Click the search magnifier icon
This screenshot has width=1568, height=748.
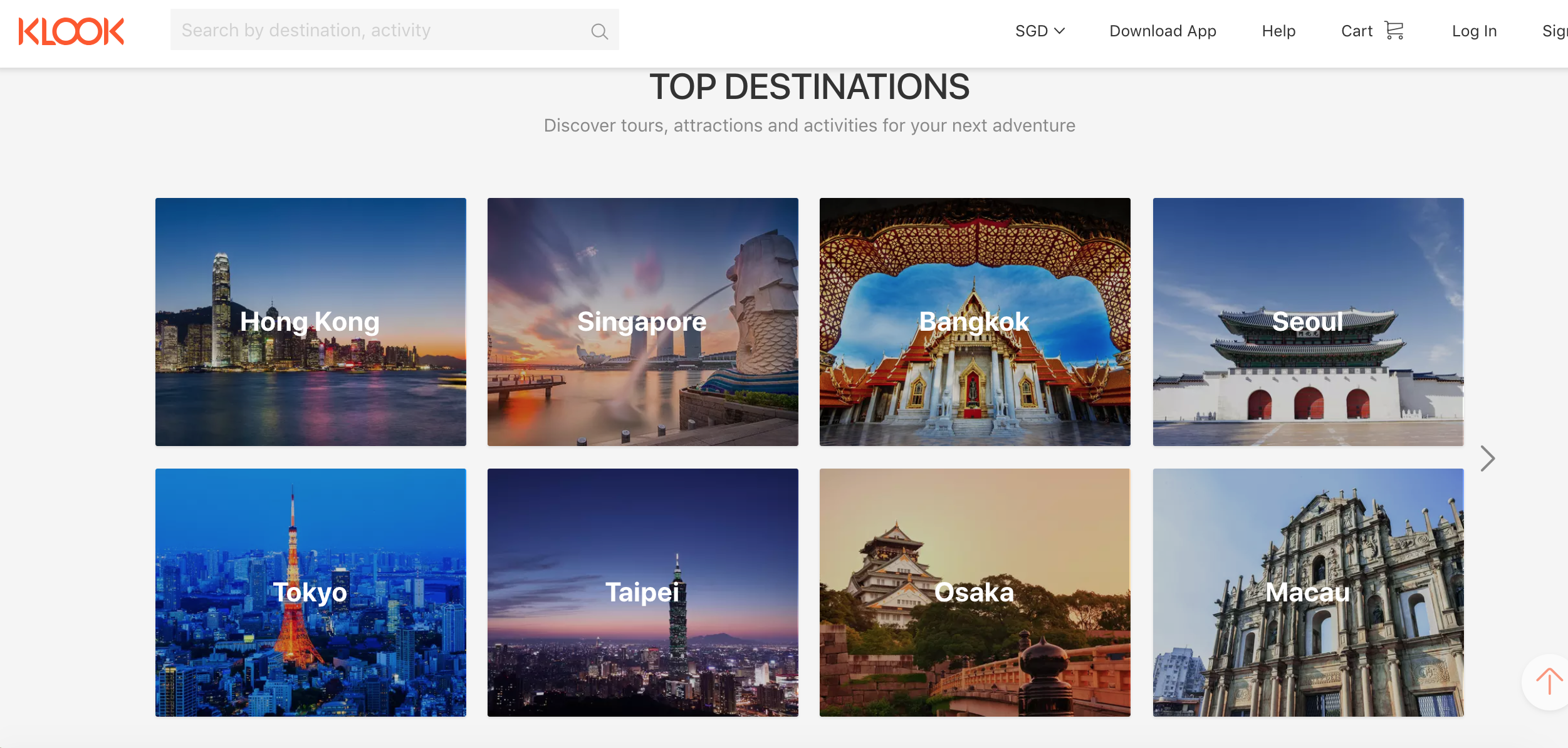tap(599, 31)
